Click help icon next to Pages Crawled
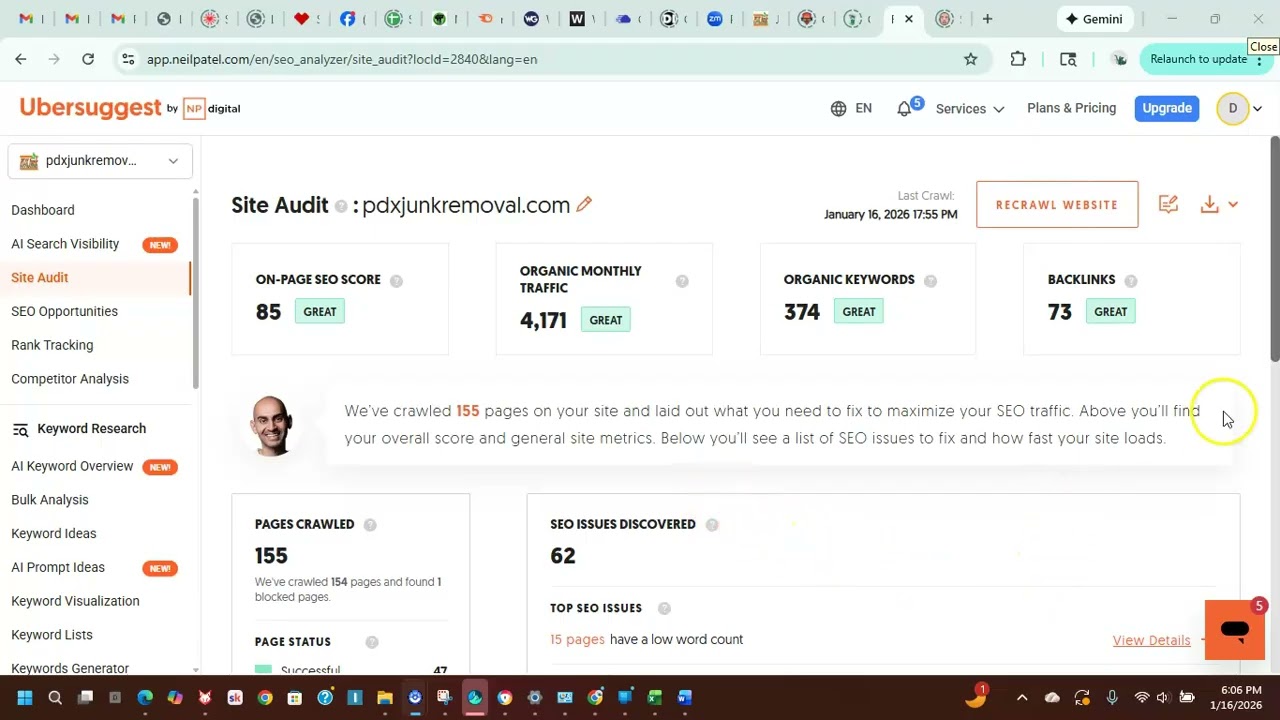The height and width of the screenshot is (720, 1280). pos(370,524)
